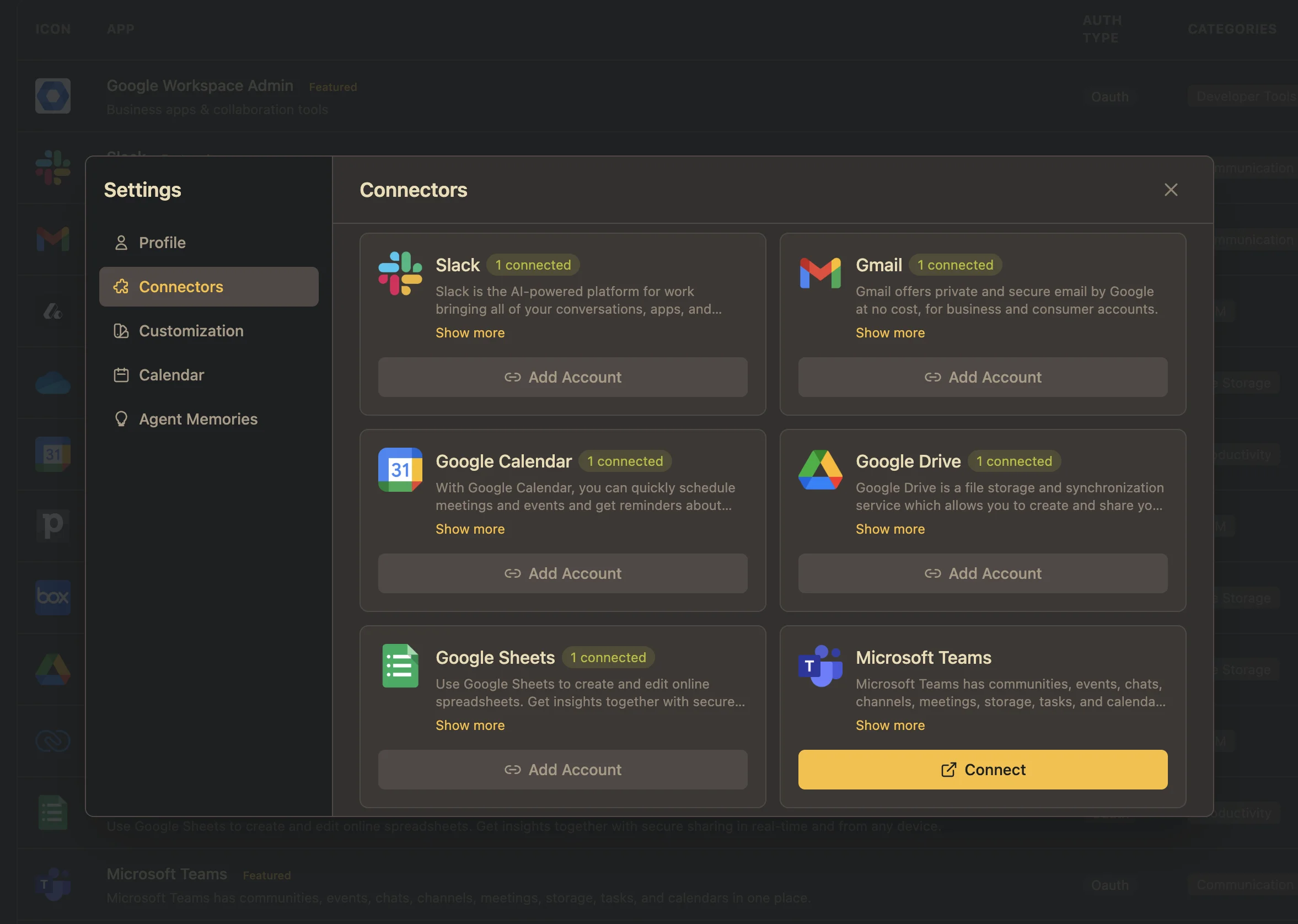
Task: Show more of Gmail description
Action: pyautogui.click(x=890, y=333)
